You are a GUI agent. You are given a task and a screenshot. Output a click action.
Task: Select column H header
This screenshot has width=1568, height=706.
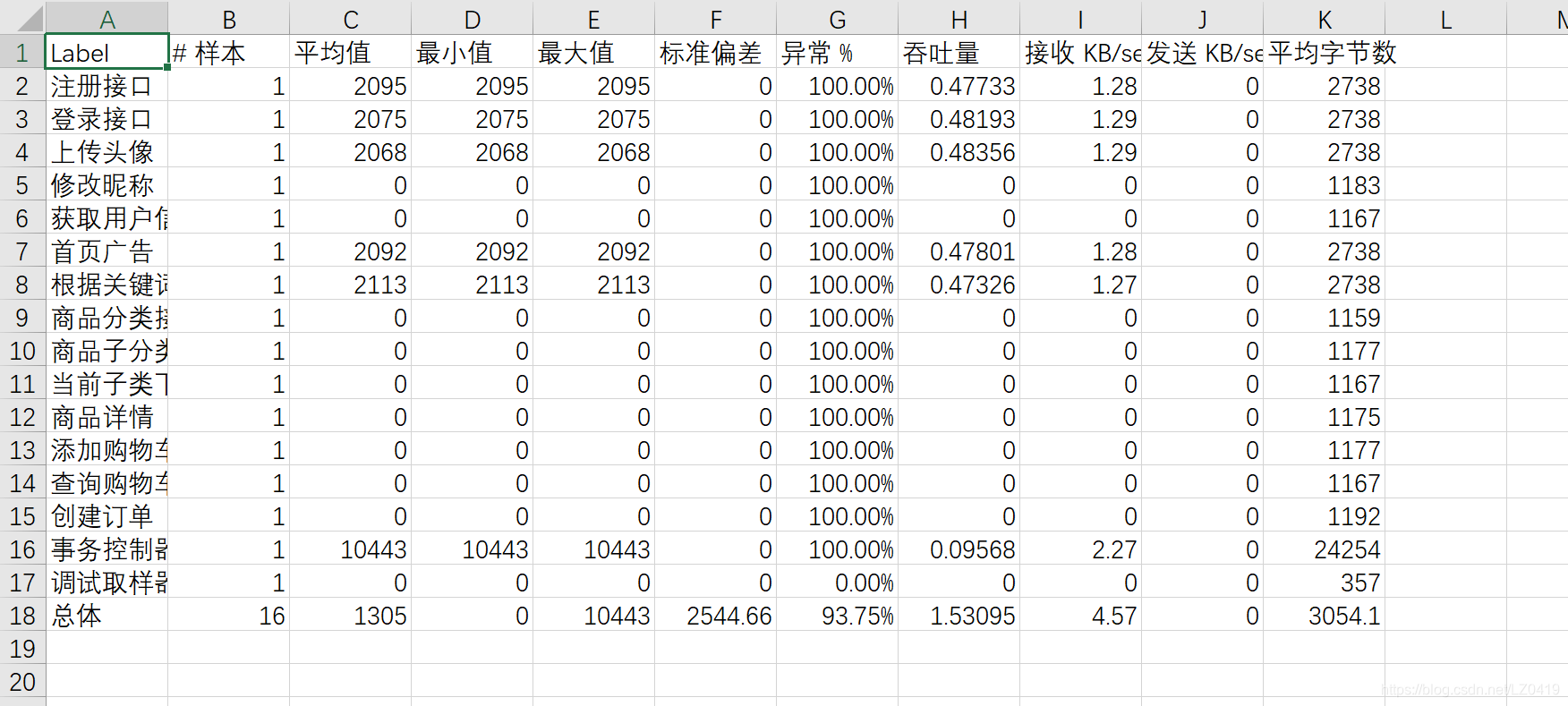tap(959, 19)
